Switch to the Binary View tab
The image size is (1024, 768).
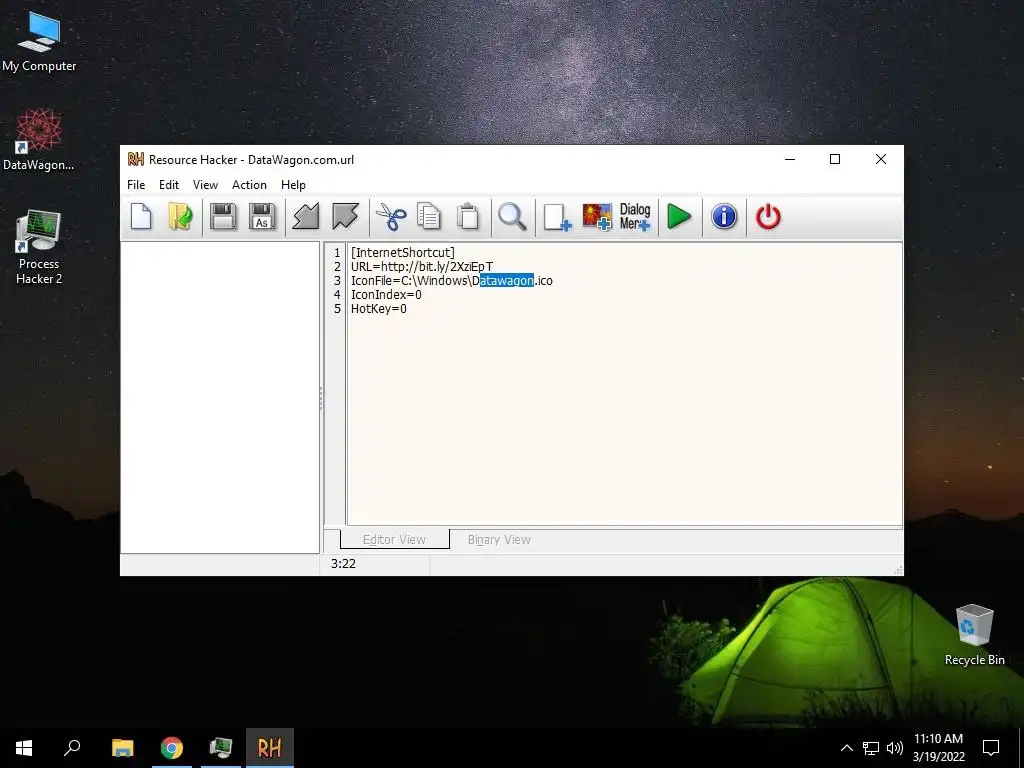coord(499,539)
